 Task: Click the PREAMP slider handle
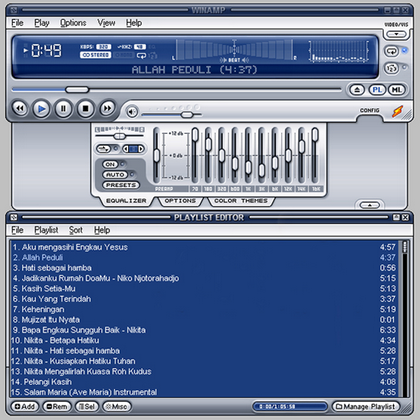click(x=156, y=156)
